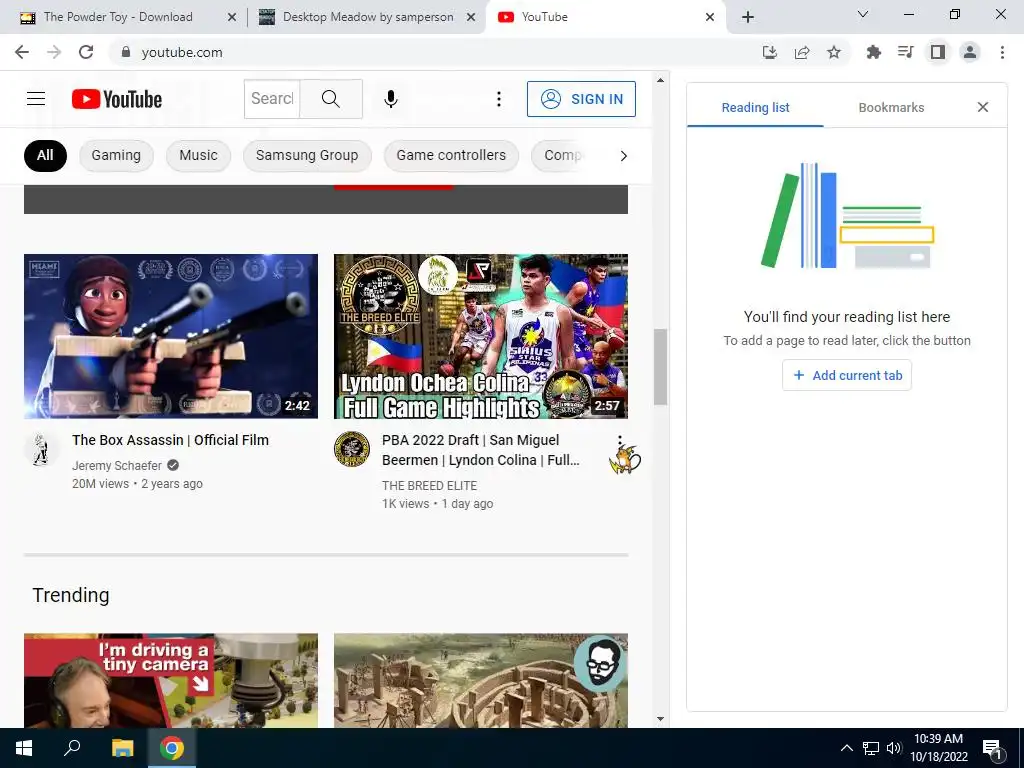Click the YouTube logo
The height and width of the screenshot is (768, 1024).
click(x=117, y=99)
